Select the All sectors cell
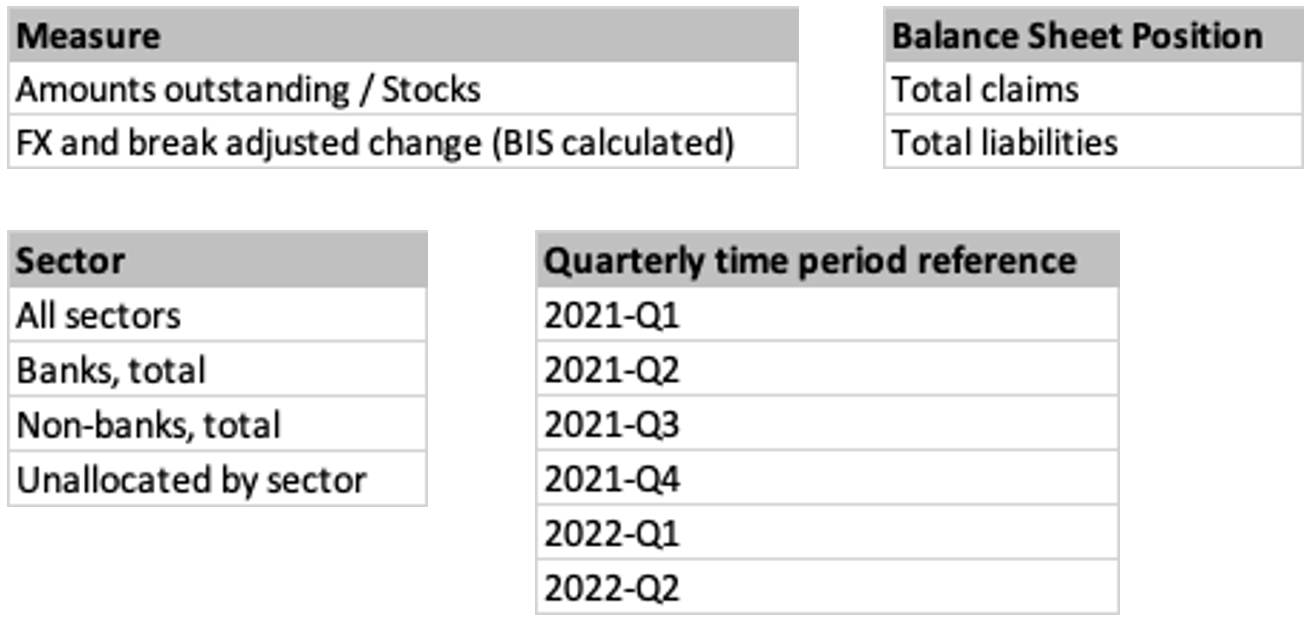This screenshot has width=1310, height=624. coord(217,316)
